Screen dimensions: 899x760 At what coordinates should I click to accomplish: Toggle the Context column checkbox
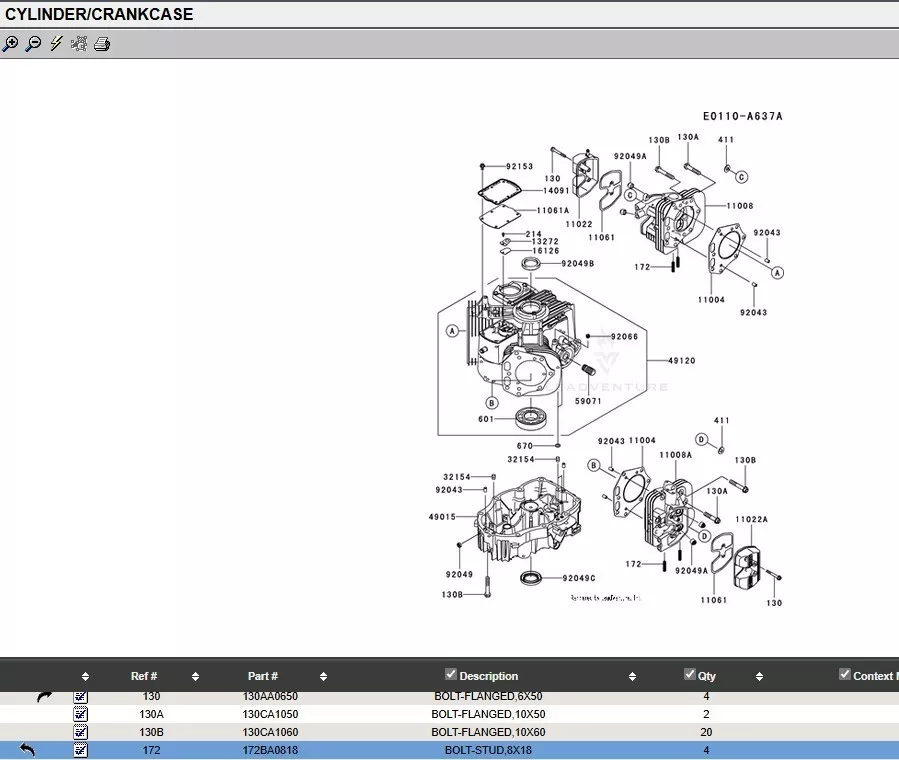pyautogui.click(x=845, y=675)
